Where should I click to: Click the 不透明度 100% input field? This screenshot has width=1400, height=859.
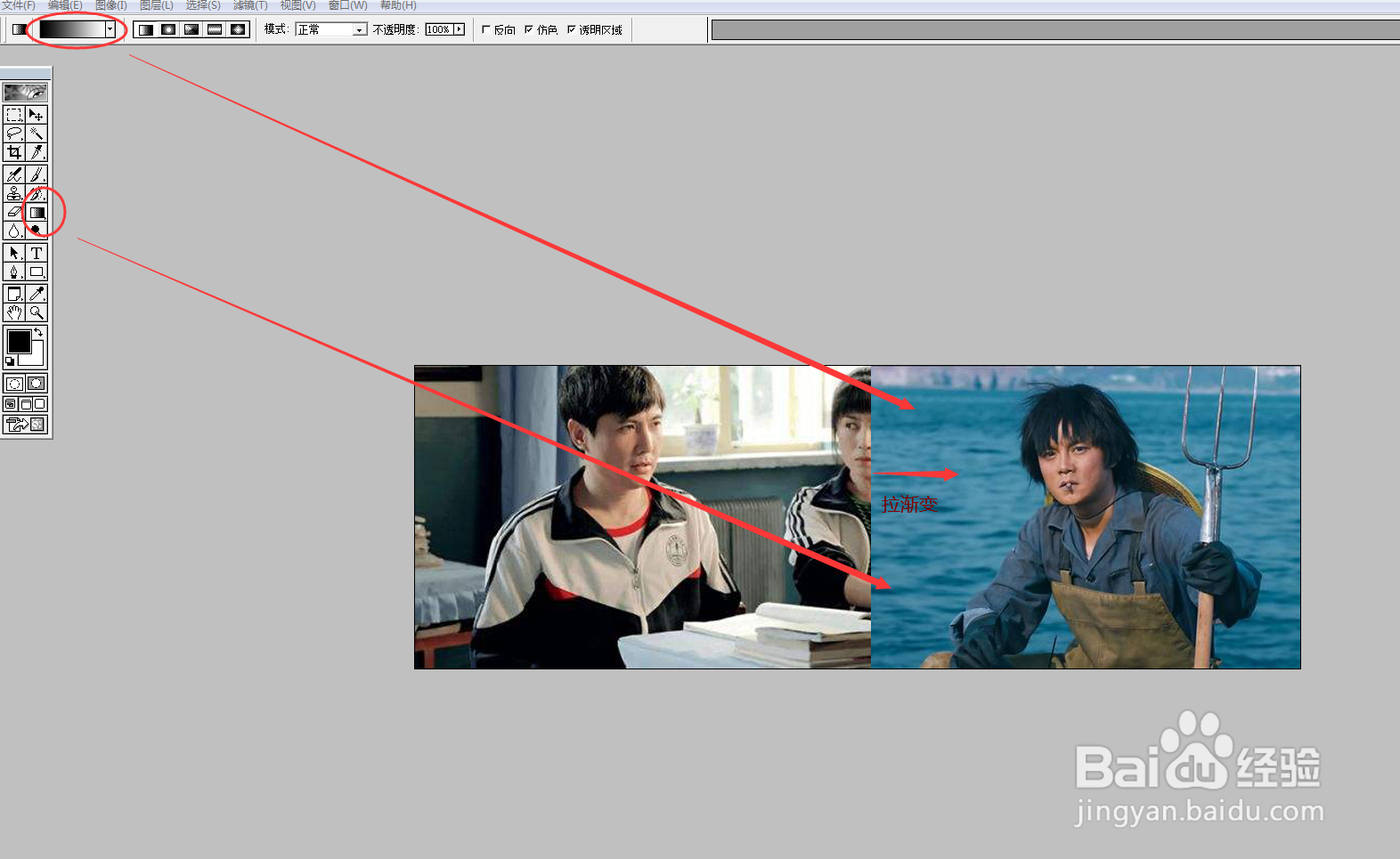point(439,29)
